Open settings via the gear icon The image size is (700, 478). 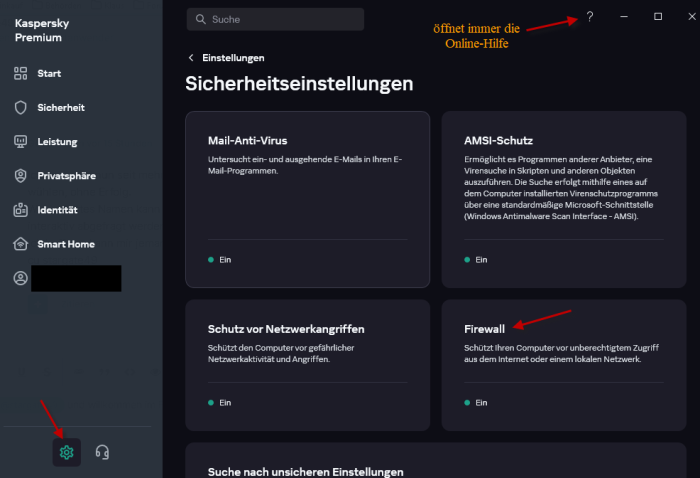point(67,452)
